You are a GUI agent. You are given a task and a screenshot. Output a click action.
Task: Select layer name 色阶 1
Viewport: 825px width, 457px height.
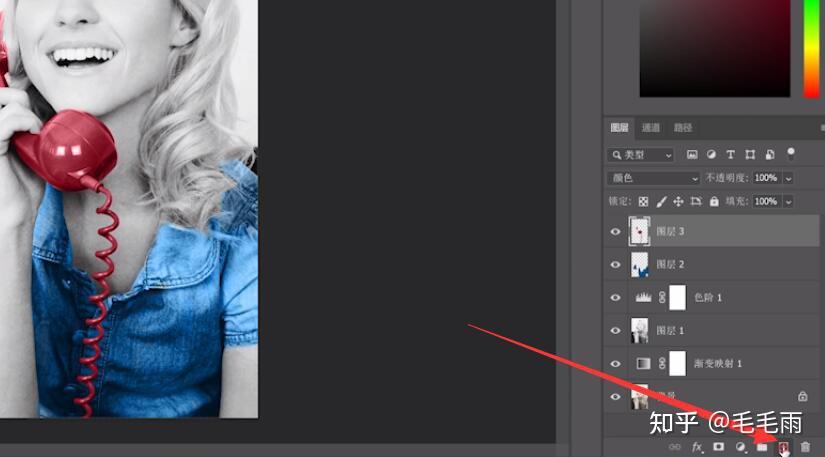click(x=708, y=298)
